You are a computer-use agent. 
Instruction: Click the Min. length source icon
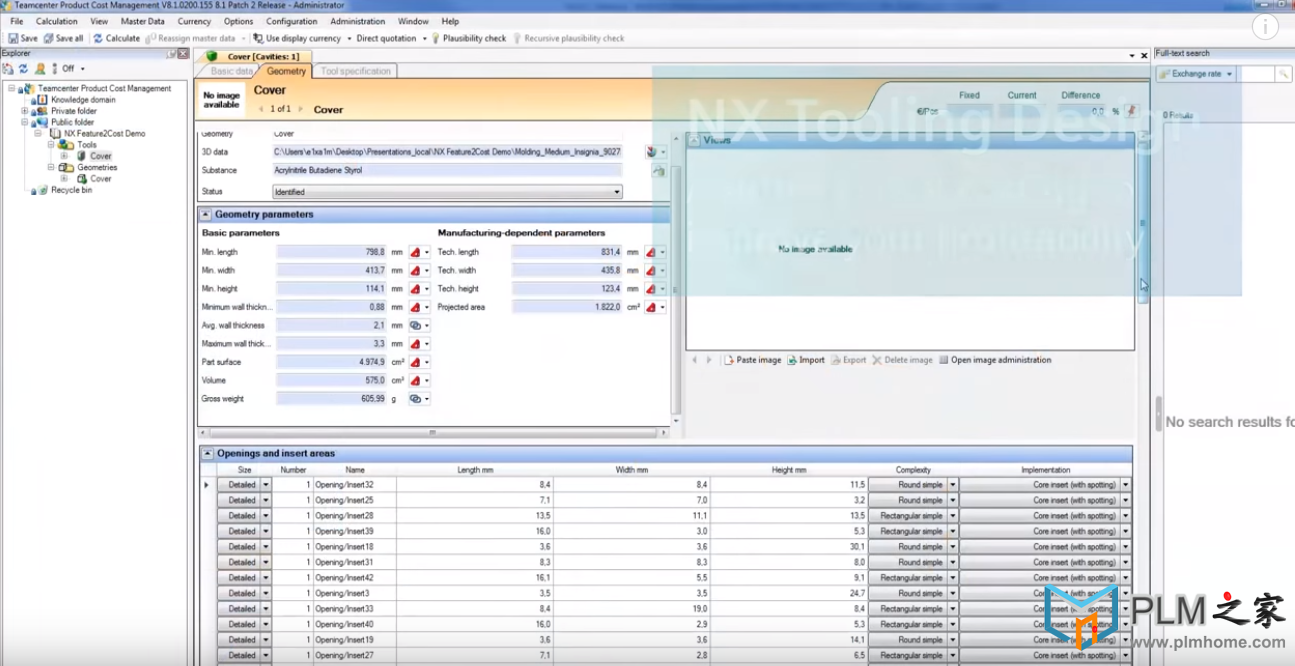tap(414, 252)
